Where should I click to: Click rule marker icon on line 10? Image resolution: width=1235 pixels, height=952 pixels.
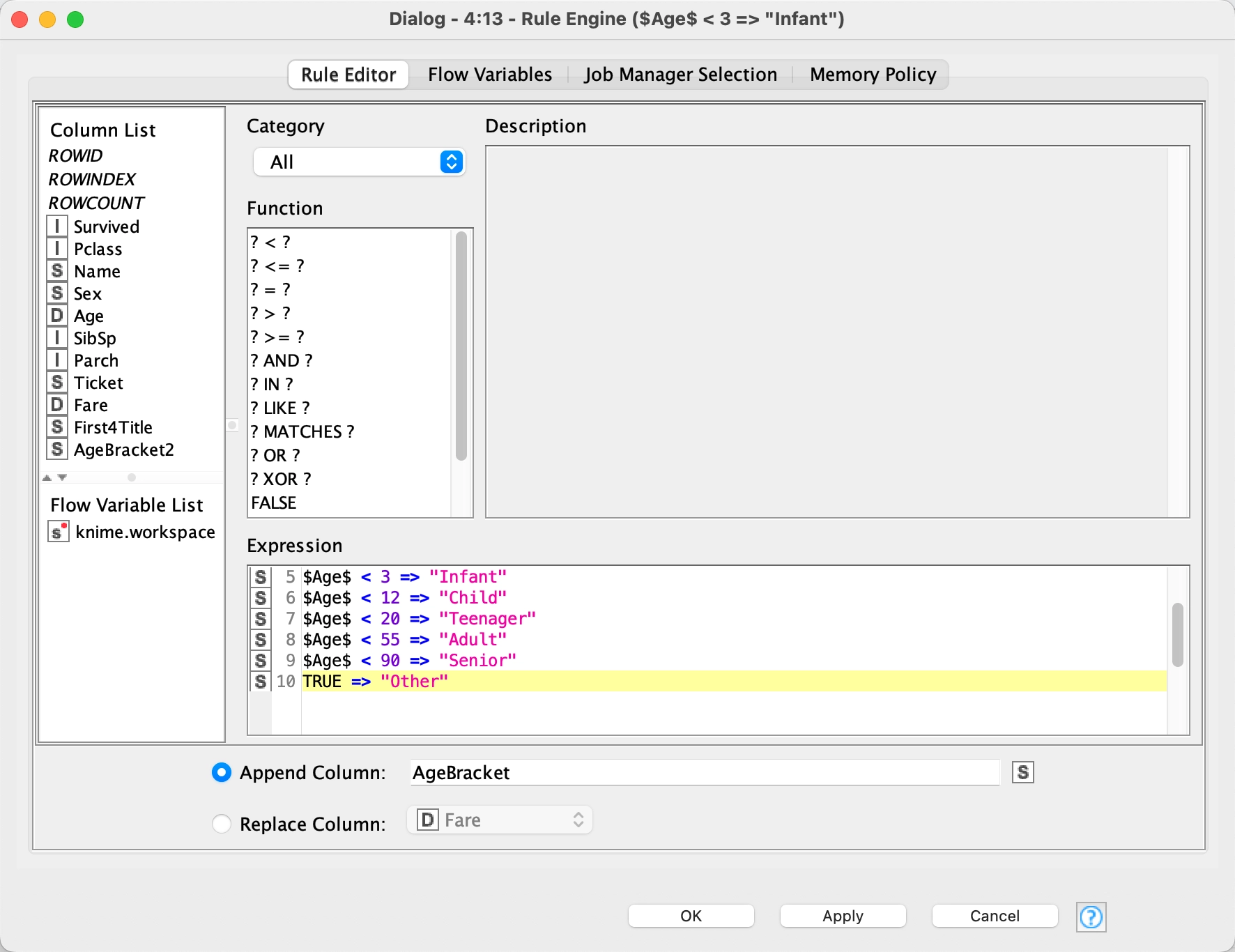(x=261, y=682)
